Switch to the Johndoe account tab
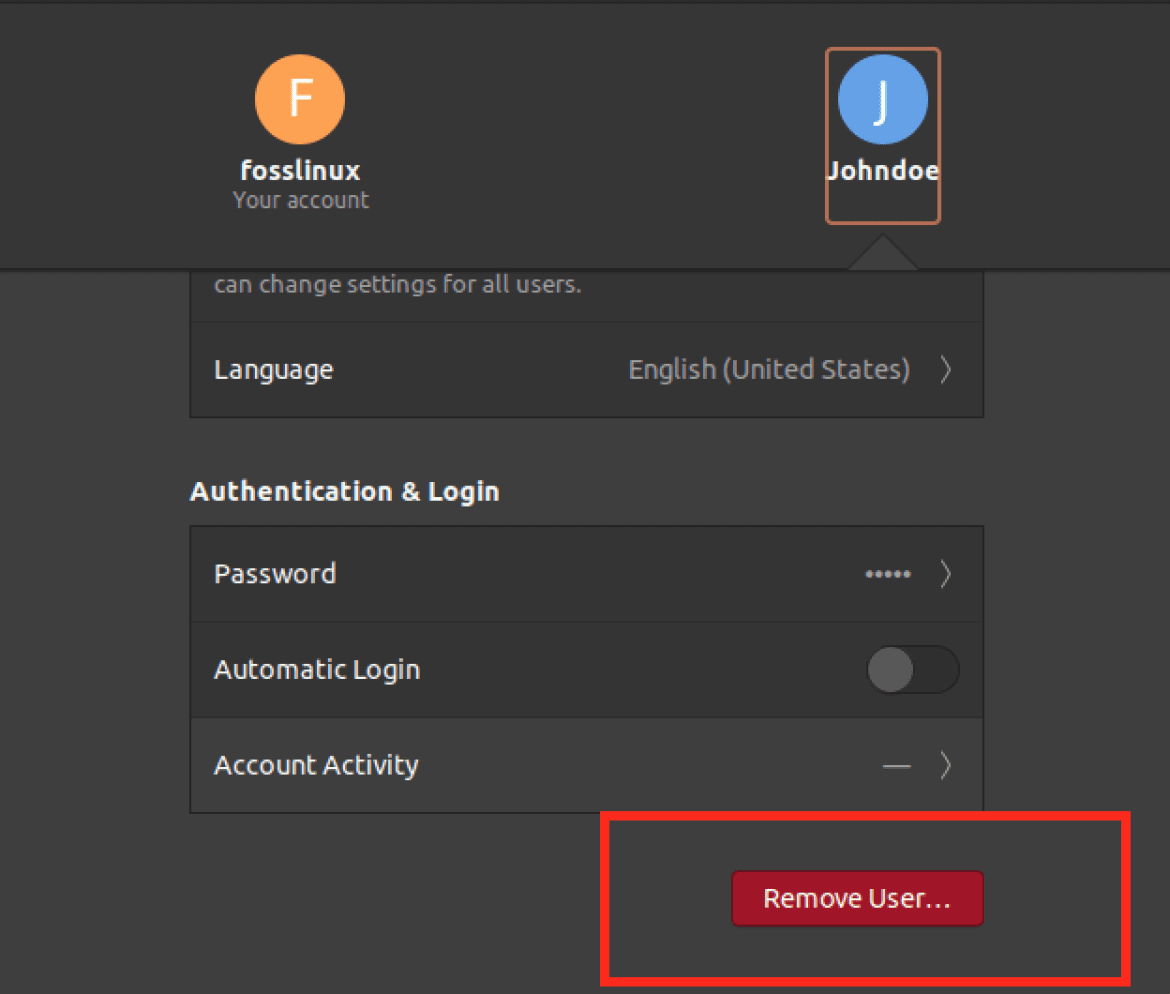This screenshot has height=994, width=1170. pos(883,135)
